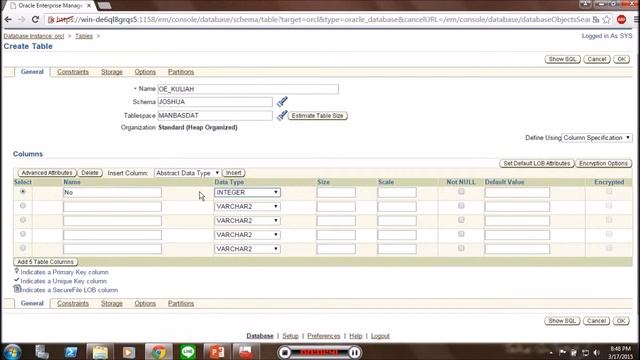Select the fourth column row radio button
The width and height of the screenshot is (640, 360).
point(23,234)
